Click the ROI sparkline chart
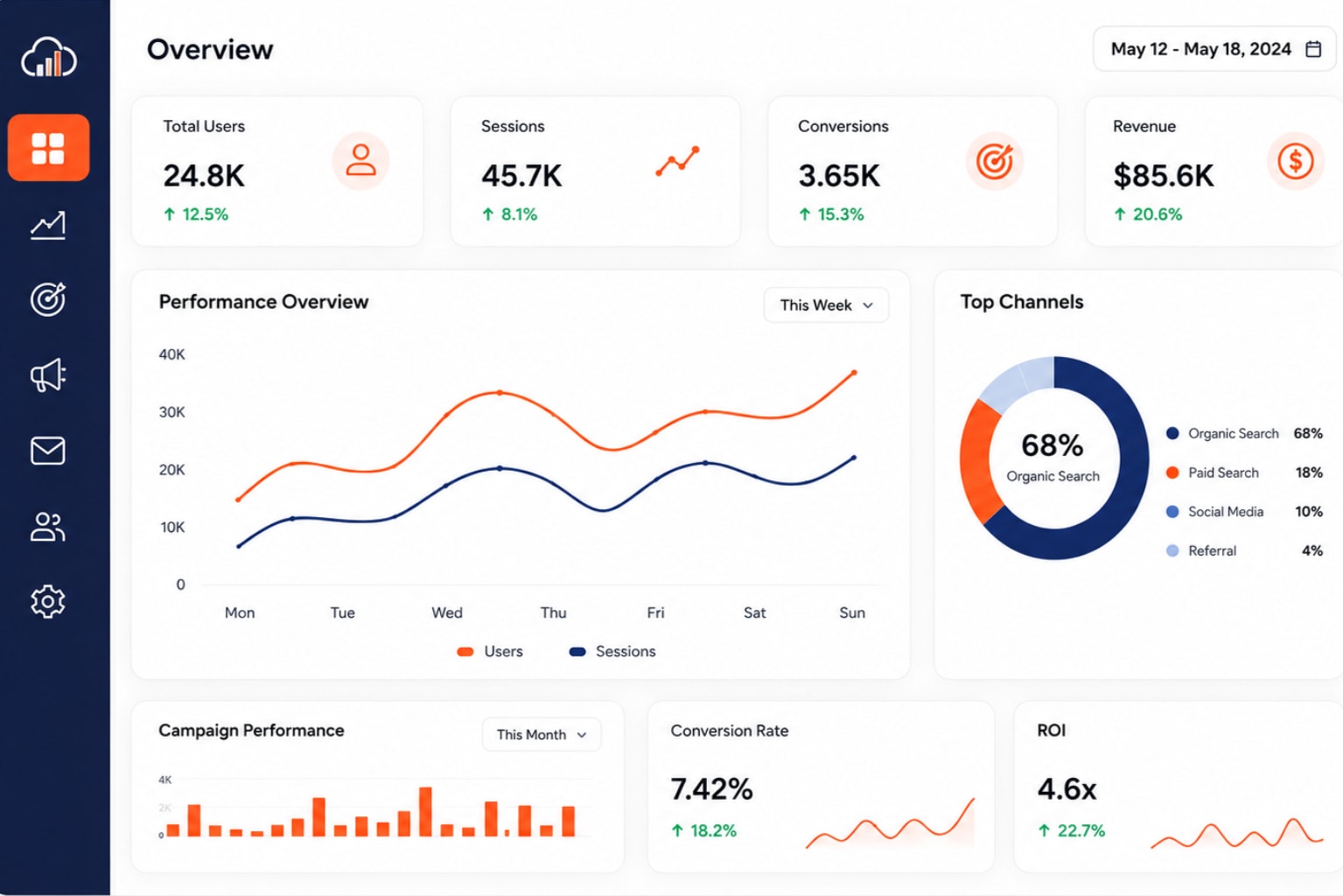Viewport: 1343px width, 896px height. point(1237,833)
